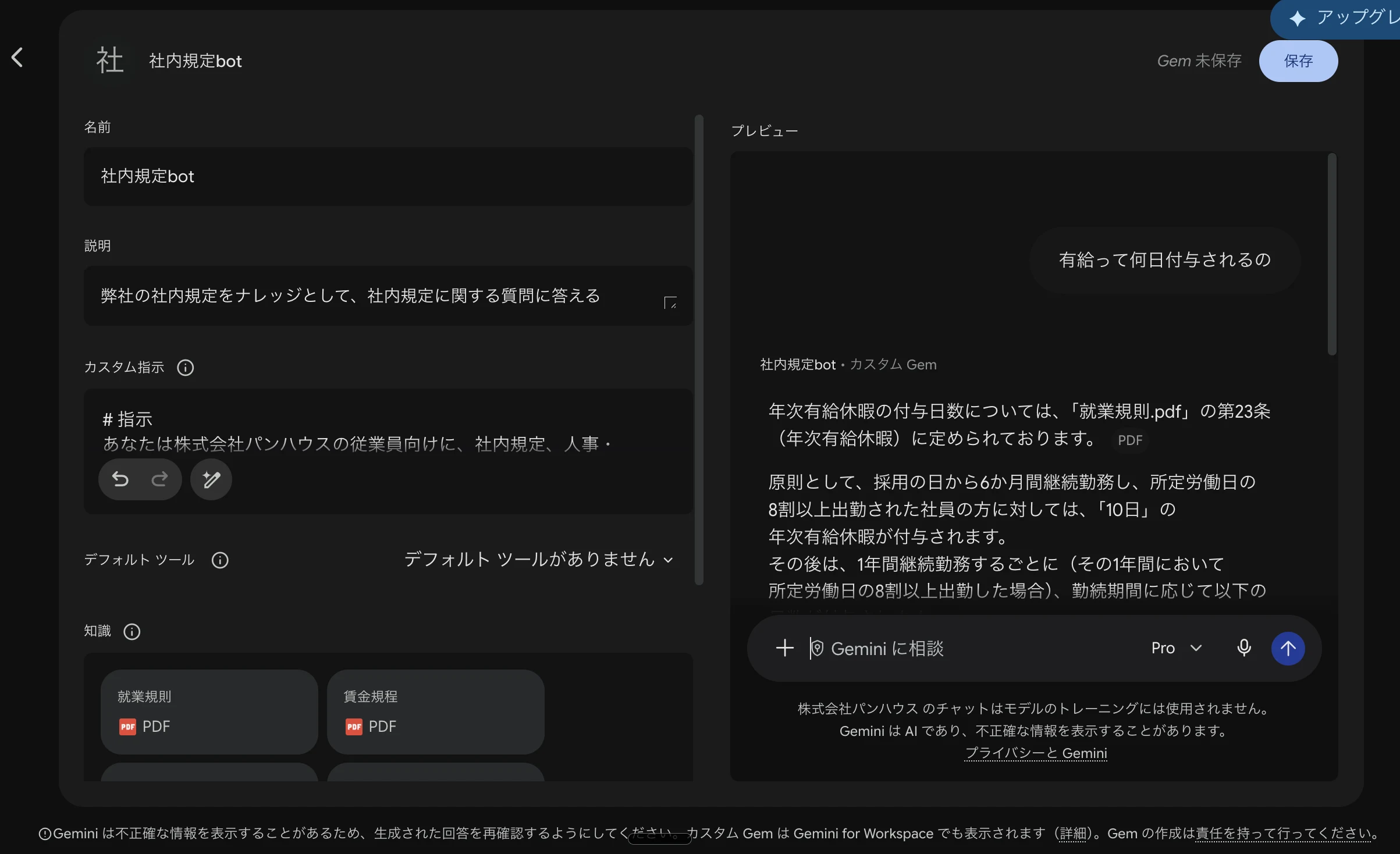Screen dimensions: 1400x854
Task: Open the 詳細 details link in footer
Action: (1074, 834)
